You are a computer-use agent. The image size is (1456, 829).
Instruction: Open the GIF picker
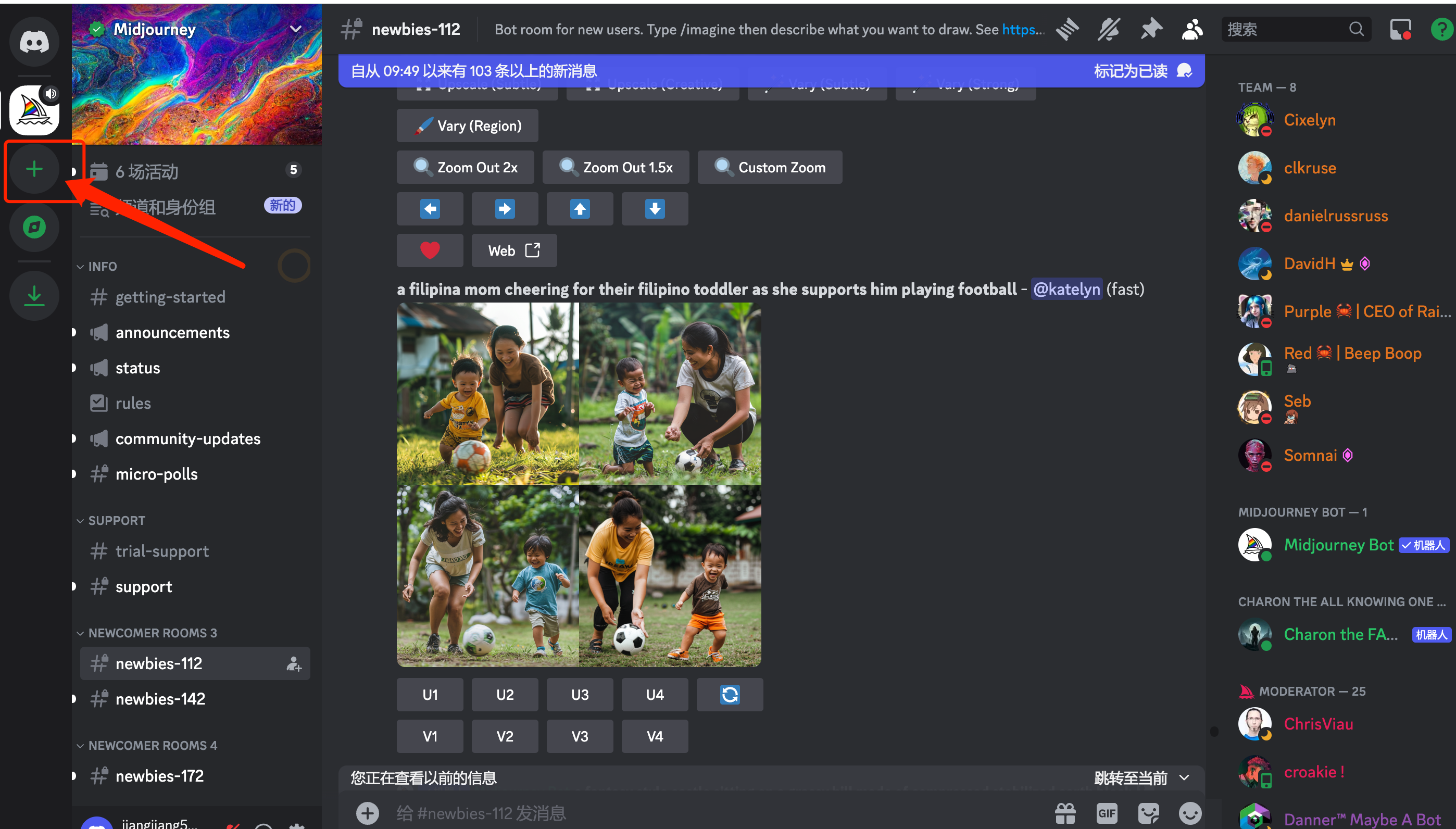1107,813
